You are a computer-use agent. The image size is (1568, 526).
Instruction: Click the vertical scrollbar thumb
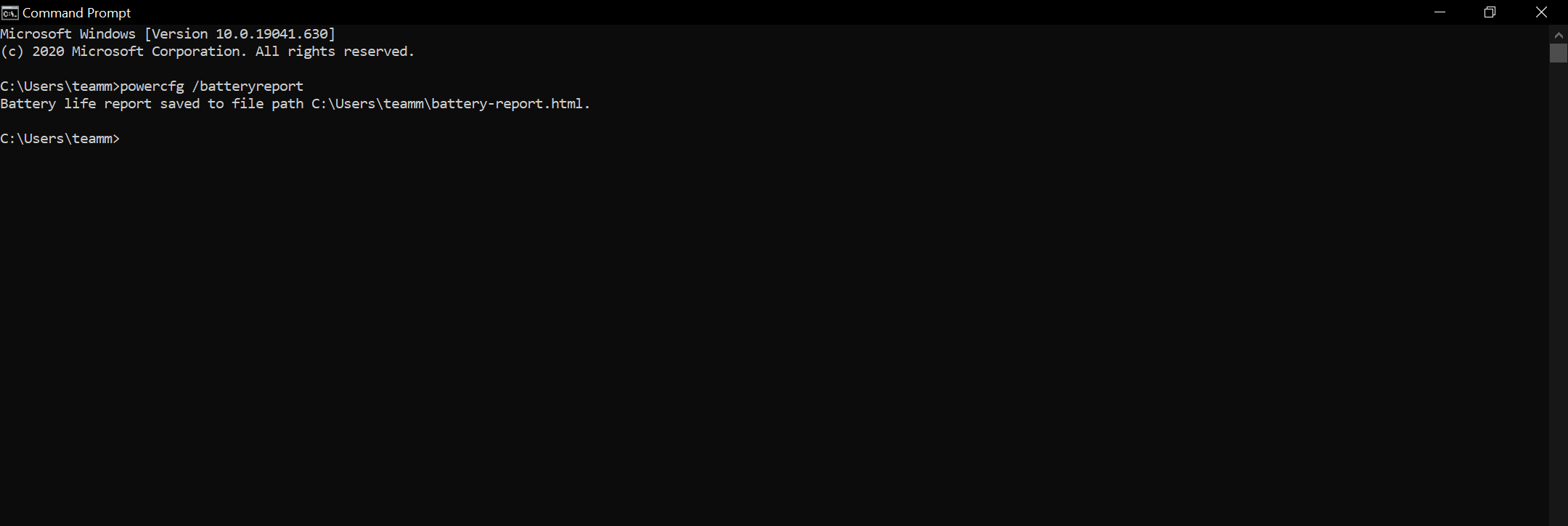[x=1559, y=53]
